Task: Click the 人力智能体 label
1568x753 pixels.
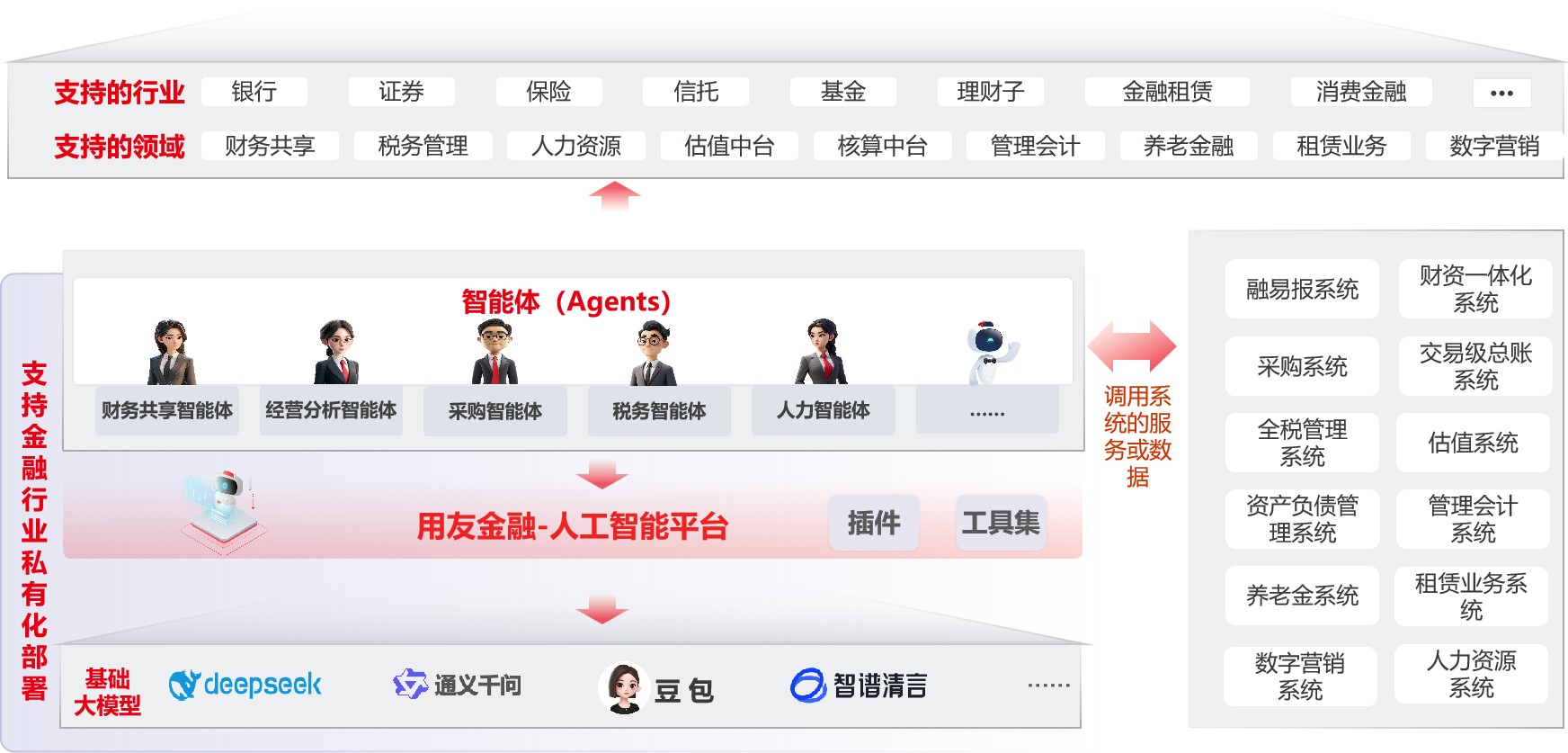Action: 823,411
